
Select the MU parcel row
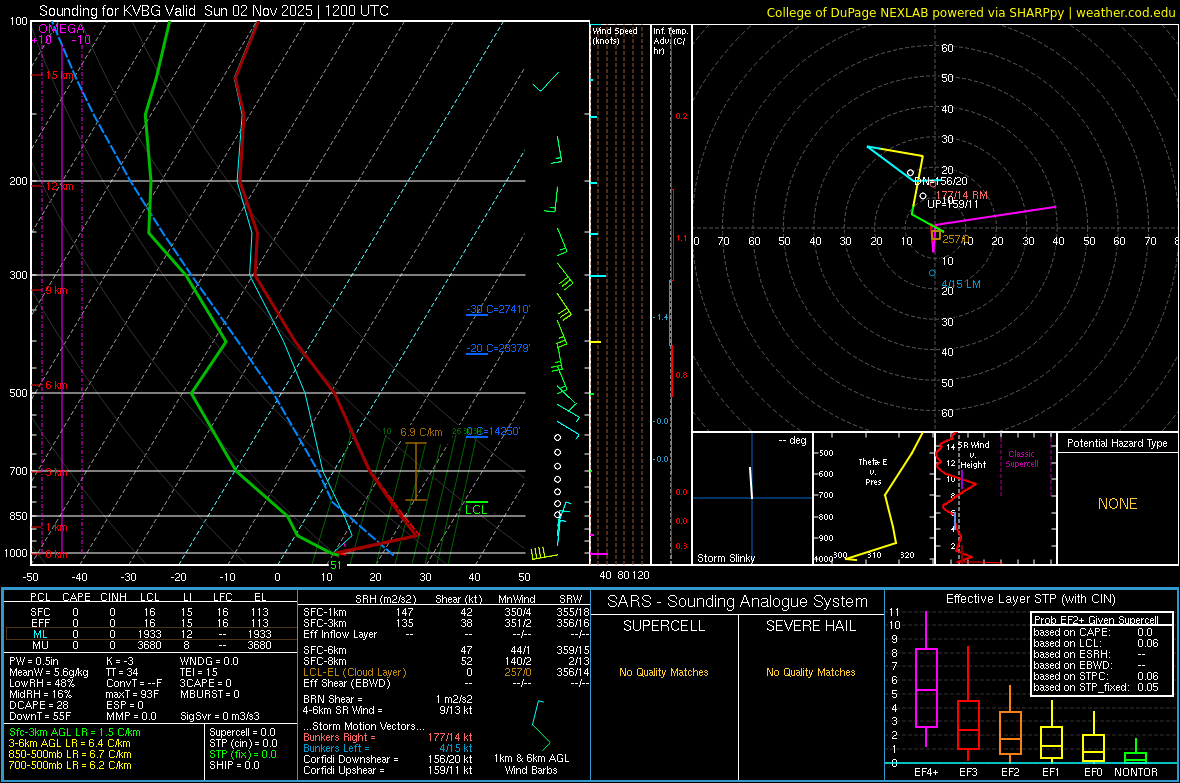point(150,644)
